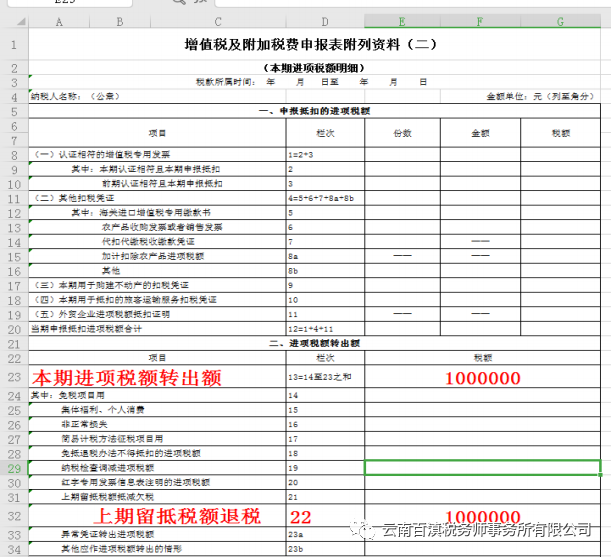Click the cell 加计扣除农产品进项税额
Image resolution: width=611 pixels, height=557 pixels.
pyautogui.click(x=157, y=256)
